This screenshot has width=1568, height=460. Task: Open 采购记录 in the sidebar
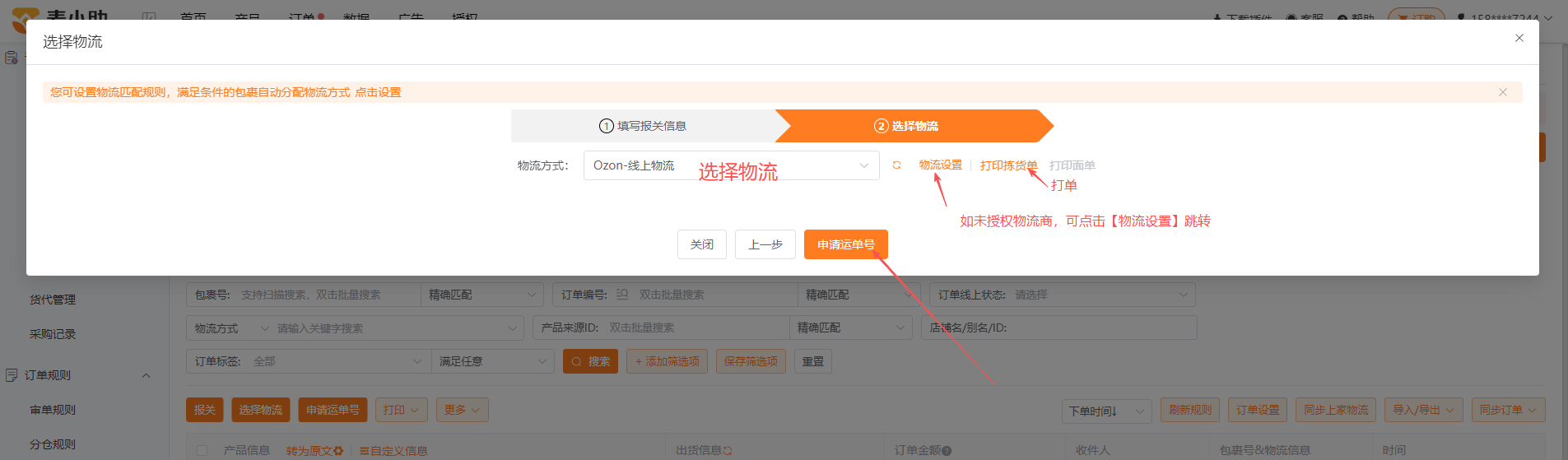pos(53,334)
